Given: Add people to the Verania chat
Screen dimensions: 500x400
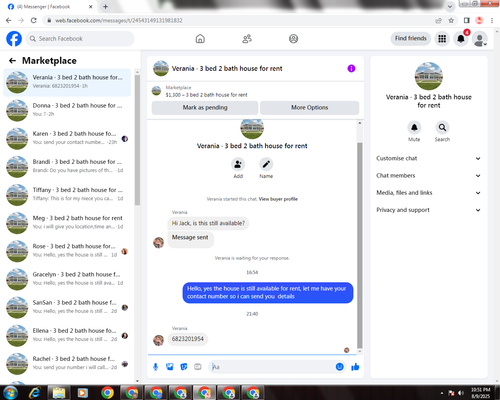Looking at the screenshot, I should [238, 164].
